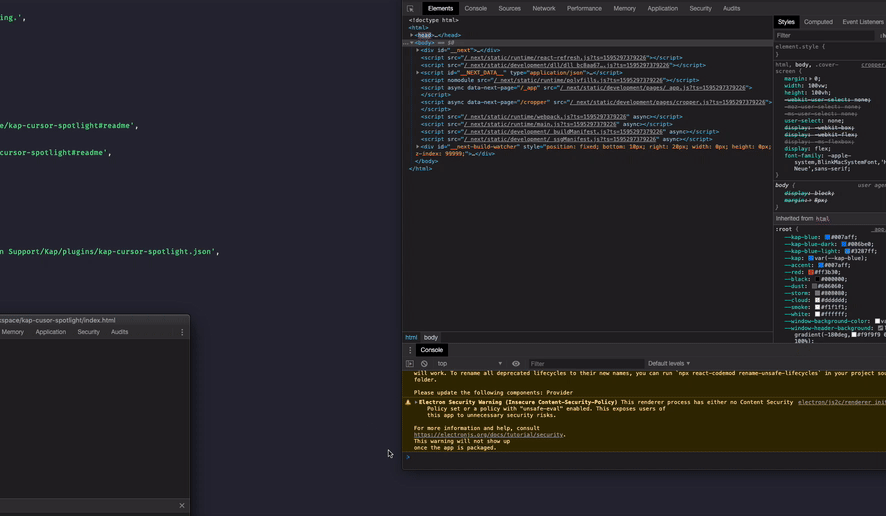Screen dimensions: 886x516
Task: Open the --dust color swatch
Action: [814, 287]
